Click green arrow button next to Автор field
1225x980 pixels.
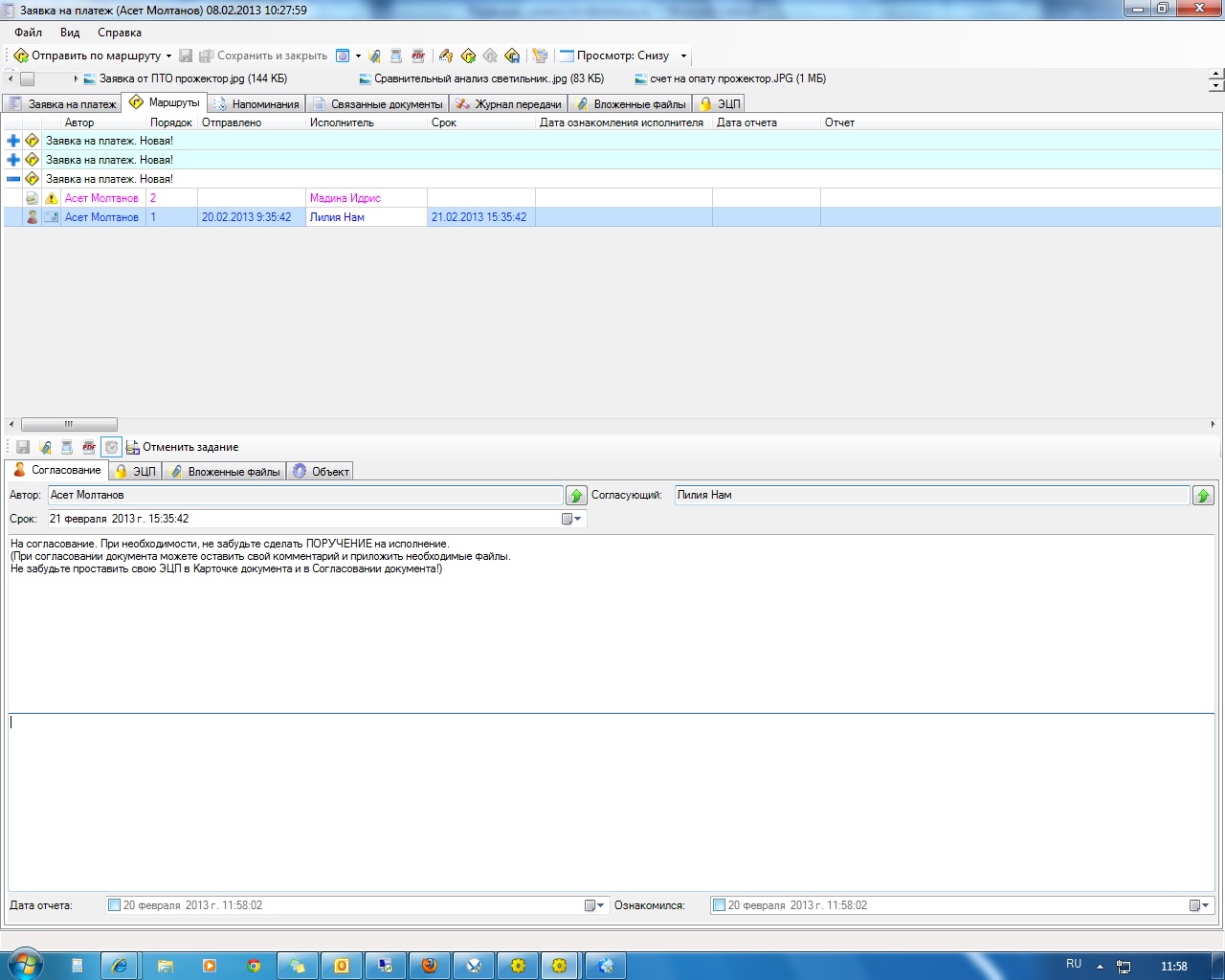tap(576, 496)
